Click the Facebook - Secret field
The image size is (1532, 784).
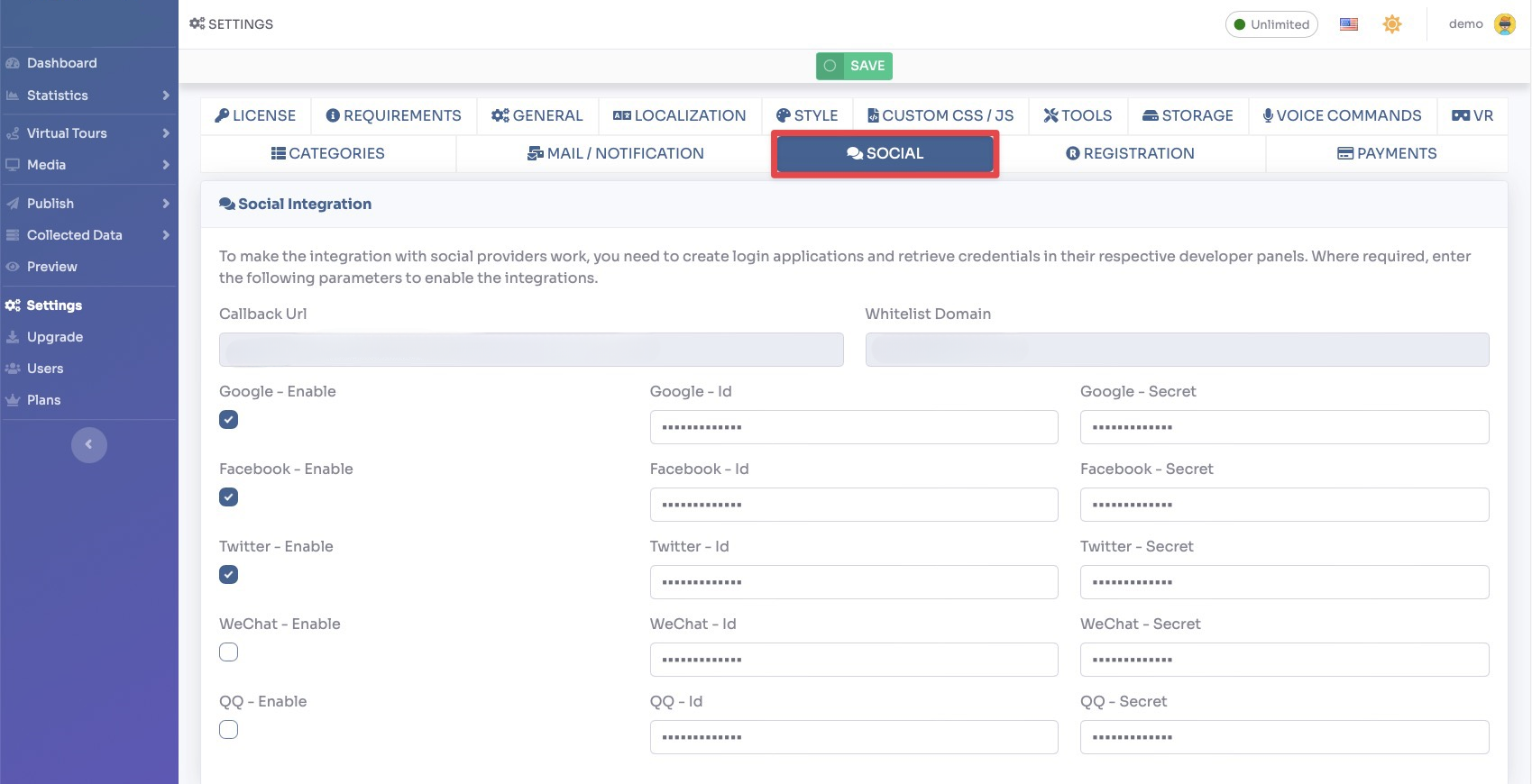click(x=1285, y=505)
